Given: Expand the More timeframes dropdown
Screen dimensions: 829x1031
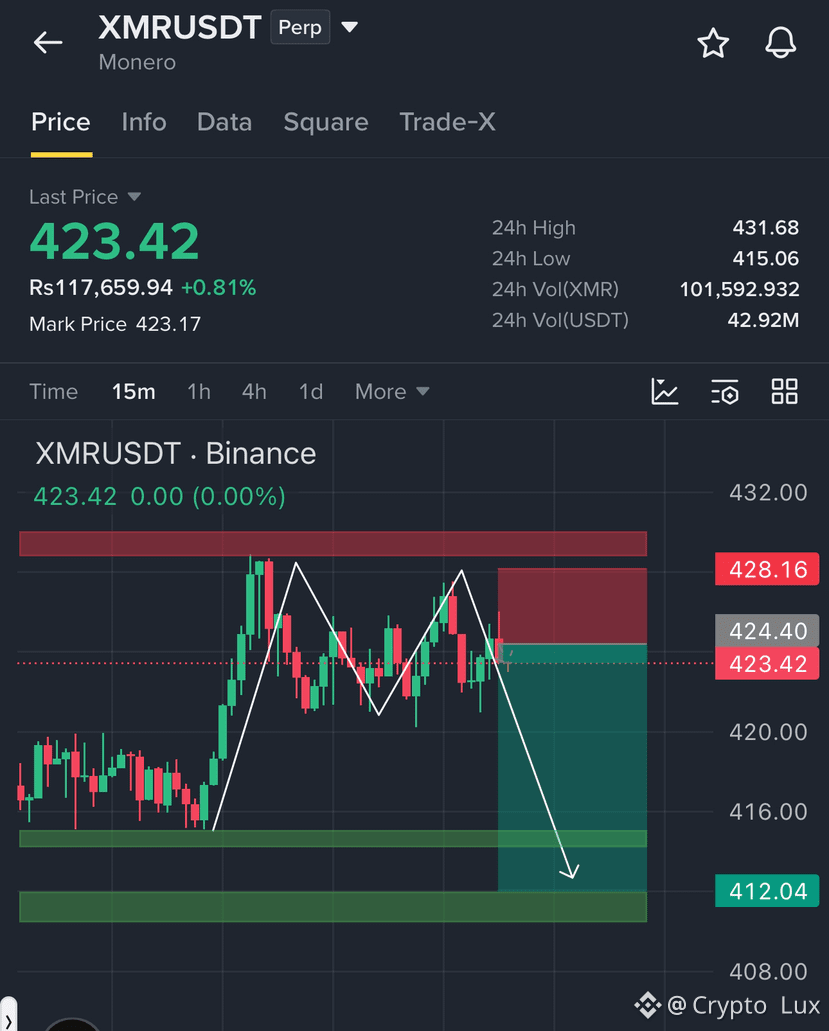Looking at the screenshot, I should pyautogui.click(x=392, y=392).
